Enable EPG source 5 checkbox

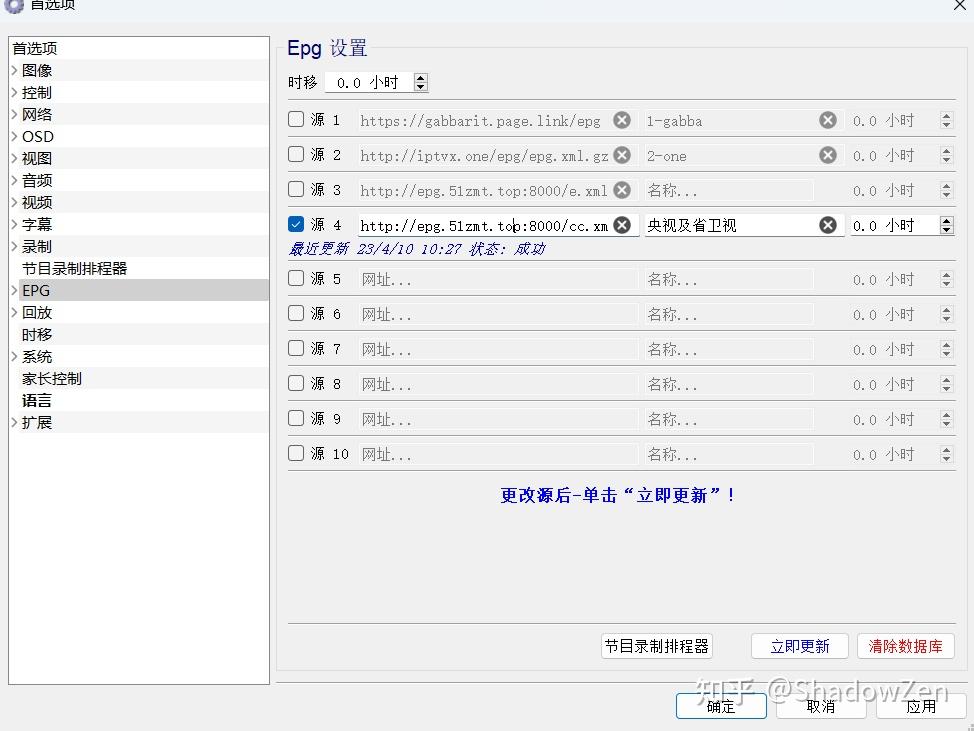tap(295, 278)
